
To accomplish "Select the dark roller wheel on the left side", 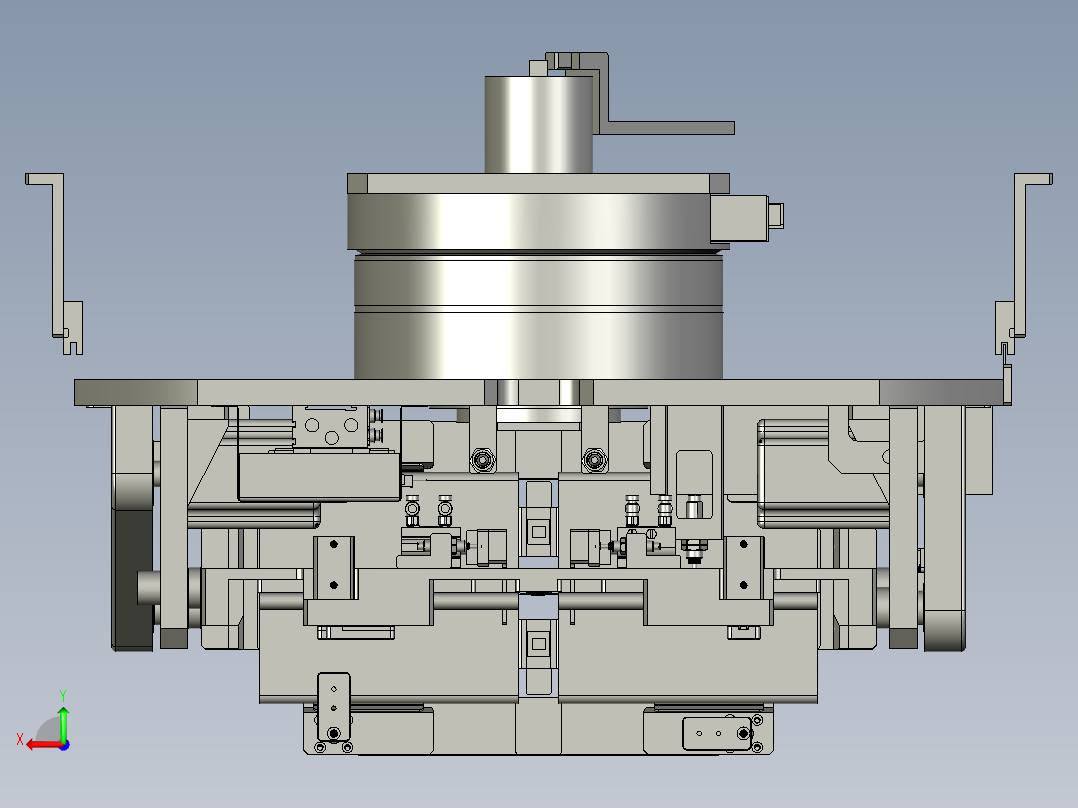I will tap(133, 578).
